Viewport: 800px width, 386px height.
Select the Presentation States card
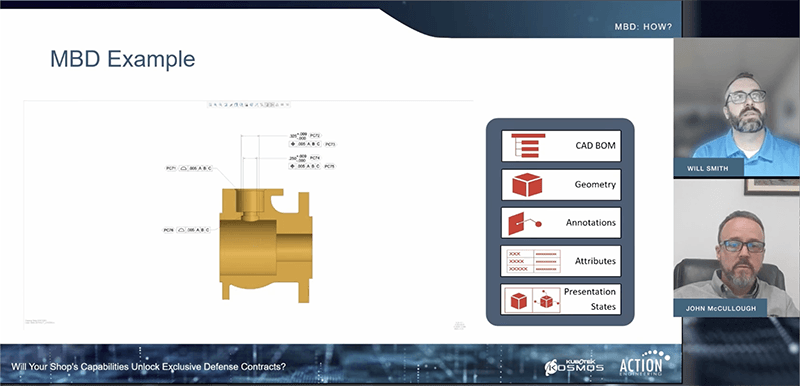561,300
